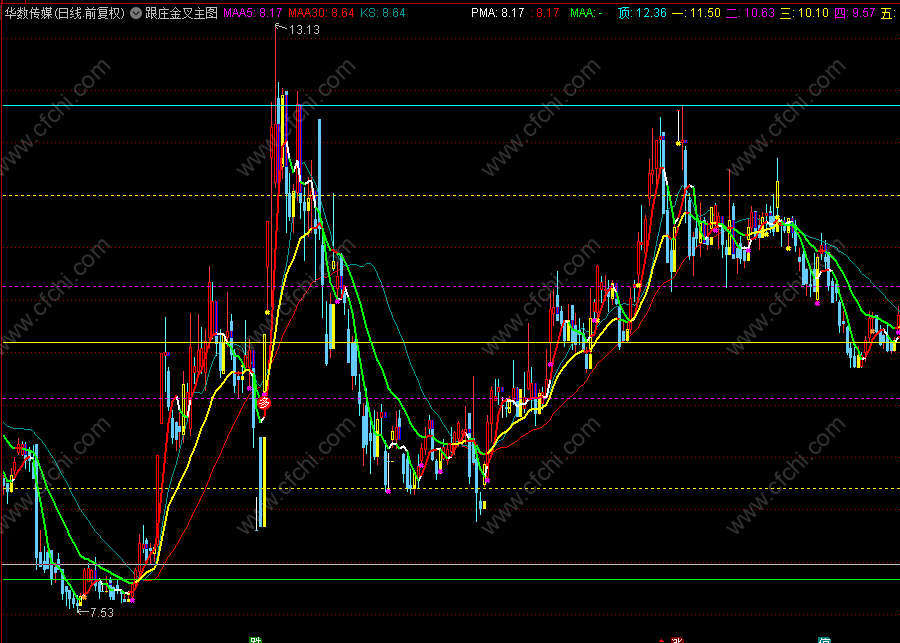The image size is (900, 643).
Task: Click the KS: 8.64 indicator value
Action: point(383,13)
